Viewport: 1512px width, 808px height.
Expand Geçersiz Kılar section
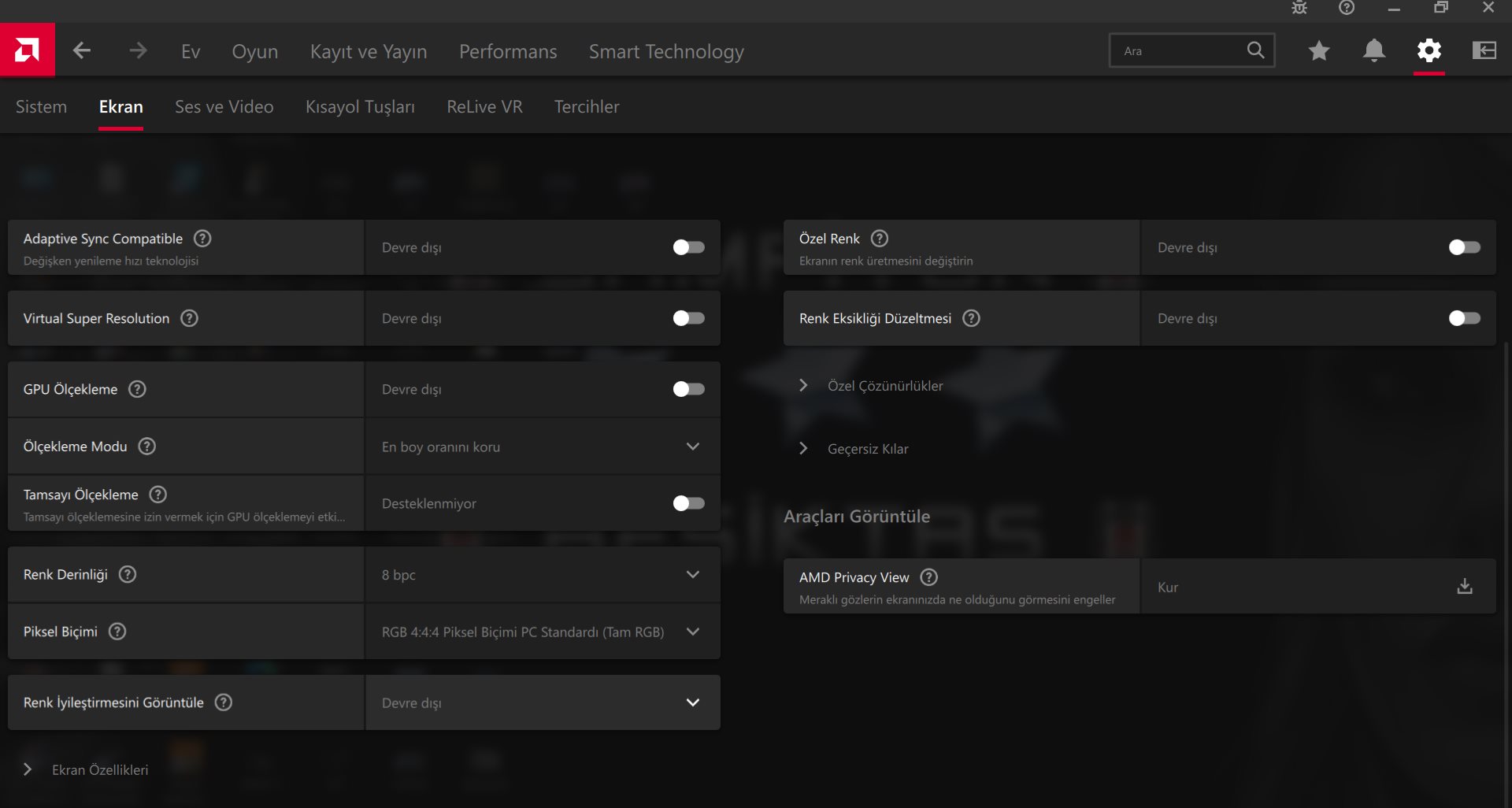[854, 449]
